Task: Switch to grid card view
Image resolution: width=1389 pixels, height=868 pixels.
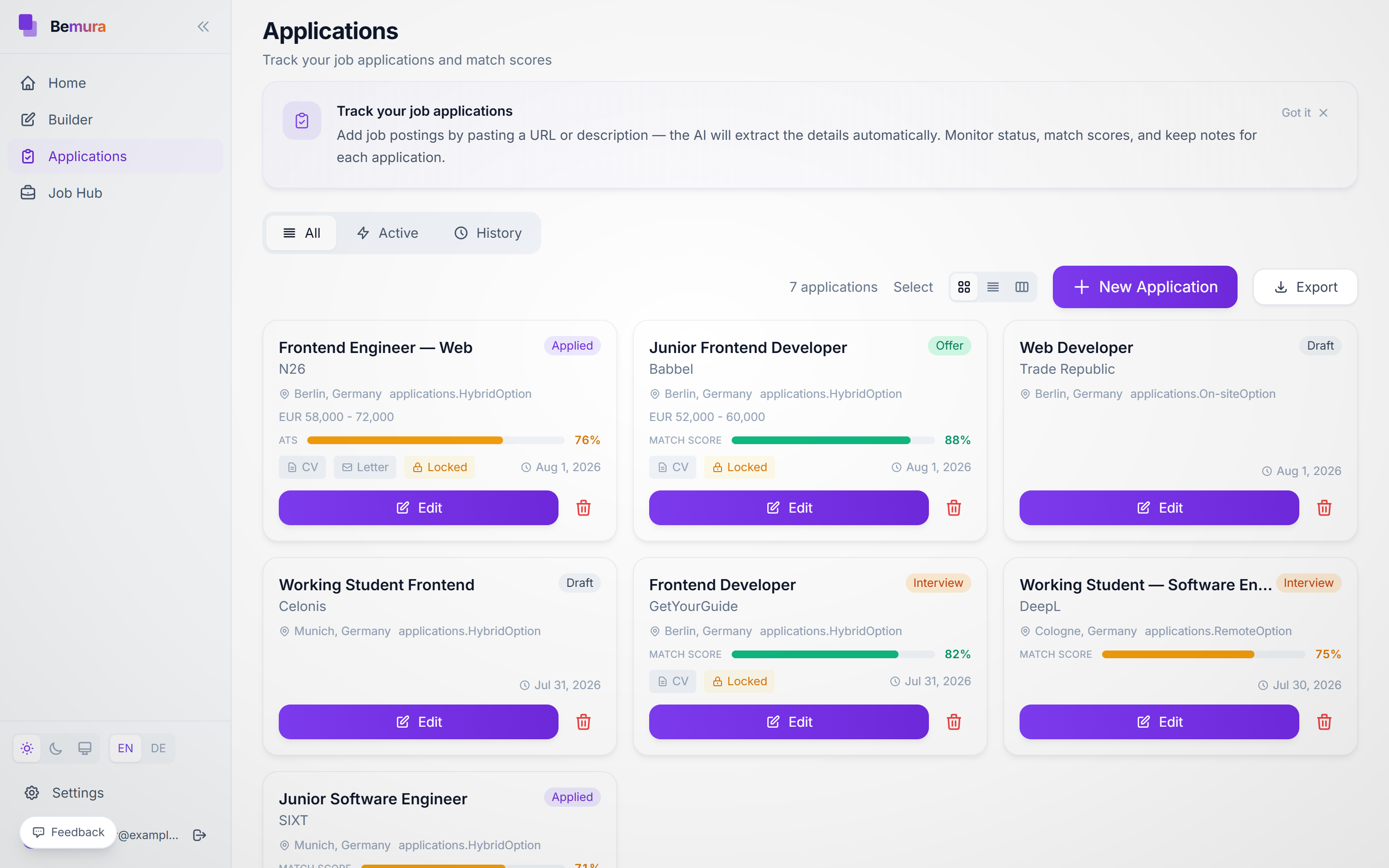Action: [x=964, y=286]
